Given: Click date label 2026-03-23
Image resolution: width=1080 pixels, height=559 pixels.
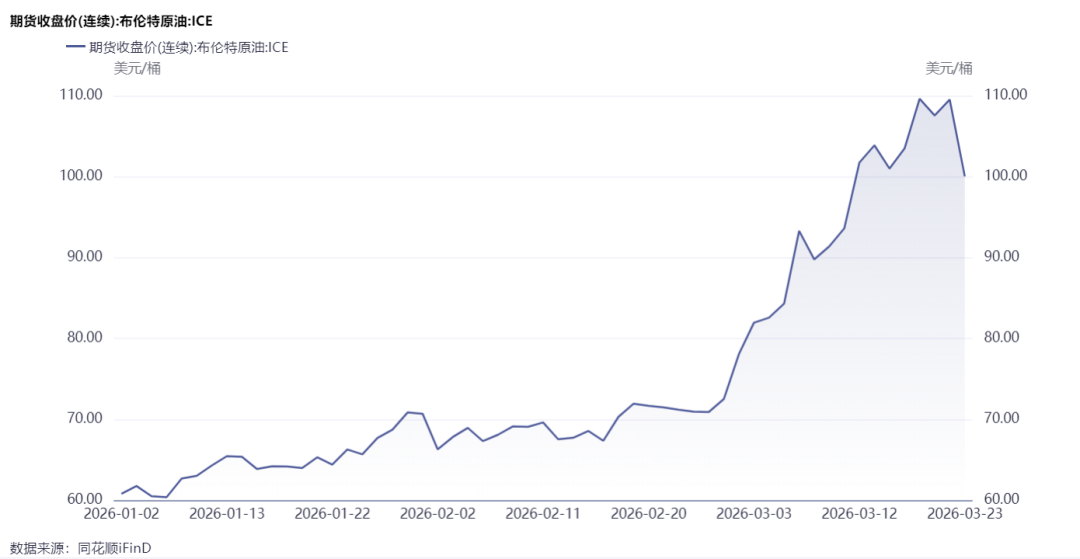Looking at the screenshot, I should click(965, 514).
